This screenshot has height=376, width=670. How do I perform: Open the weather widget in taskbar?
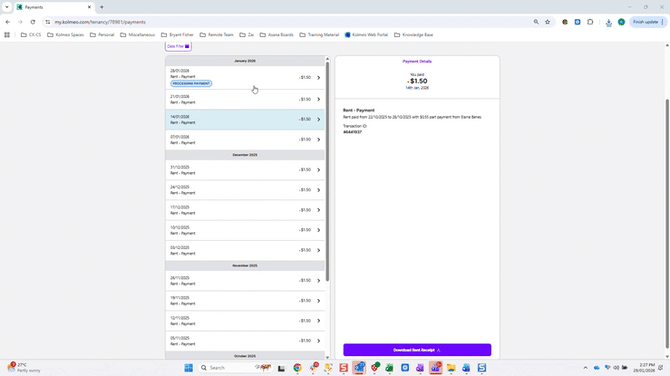24,367
